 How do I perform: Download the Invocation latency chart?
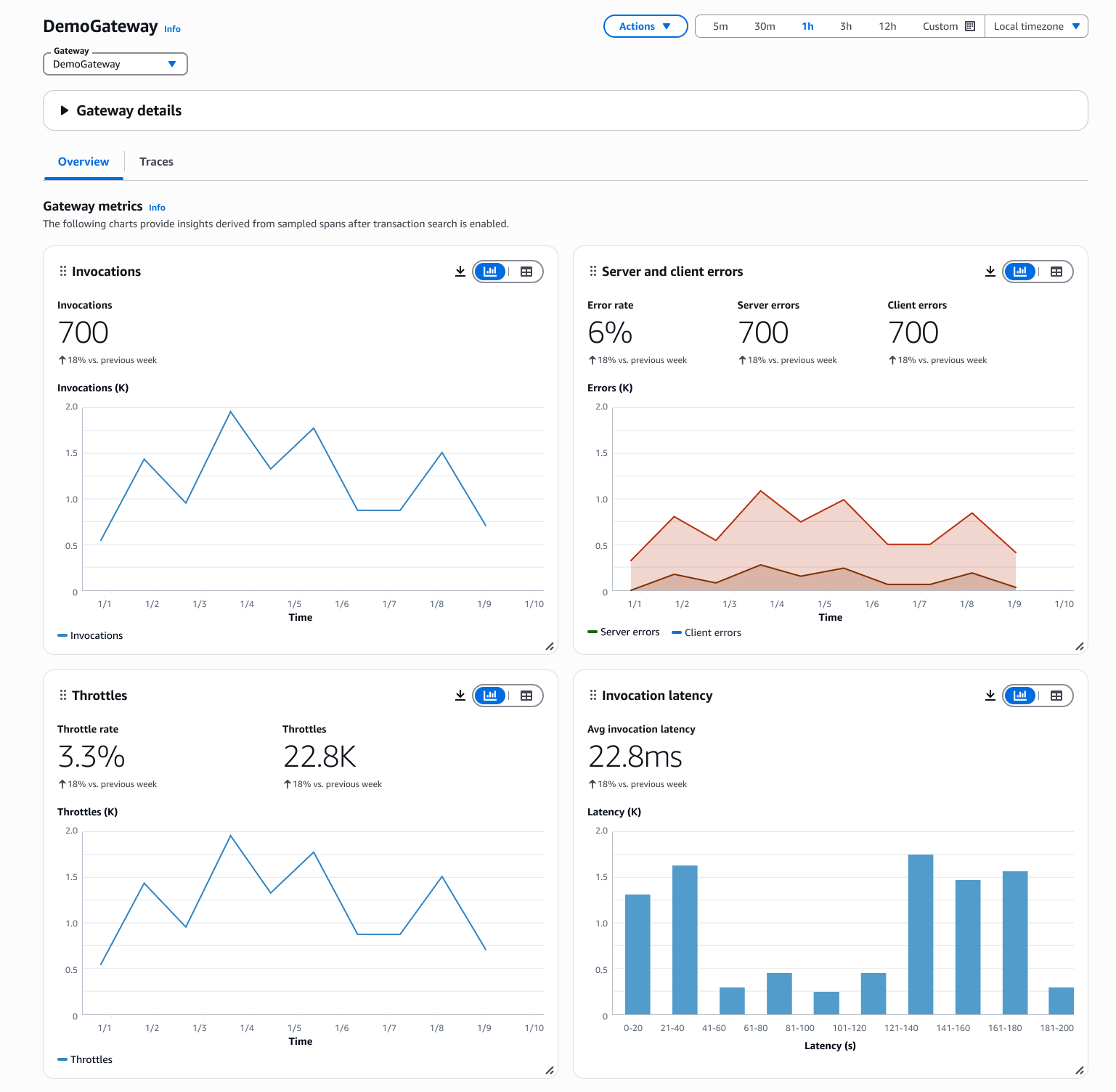click(990, 696)
